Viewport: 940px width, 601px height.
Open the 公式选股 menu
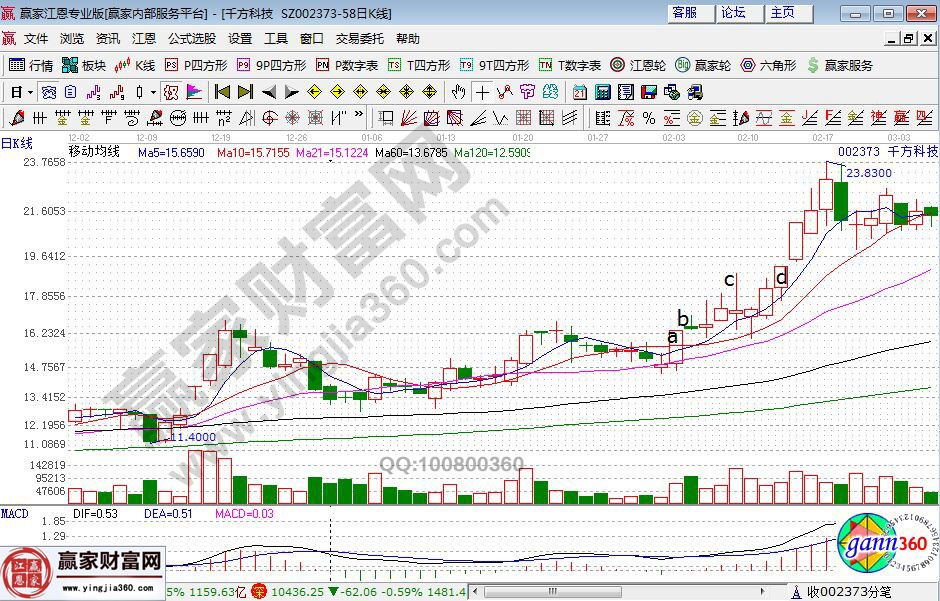191,39
